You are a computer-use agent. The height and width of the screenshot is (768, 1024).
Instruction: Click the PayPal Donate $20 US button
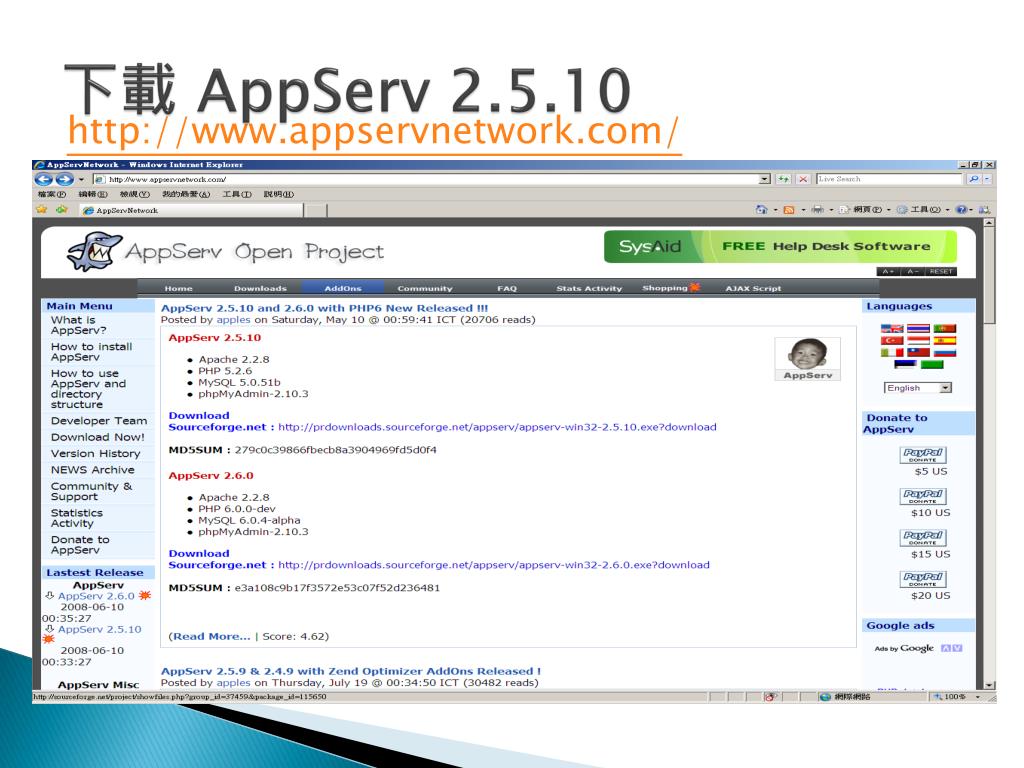(922, 579)
